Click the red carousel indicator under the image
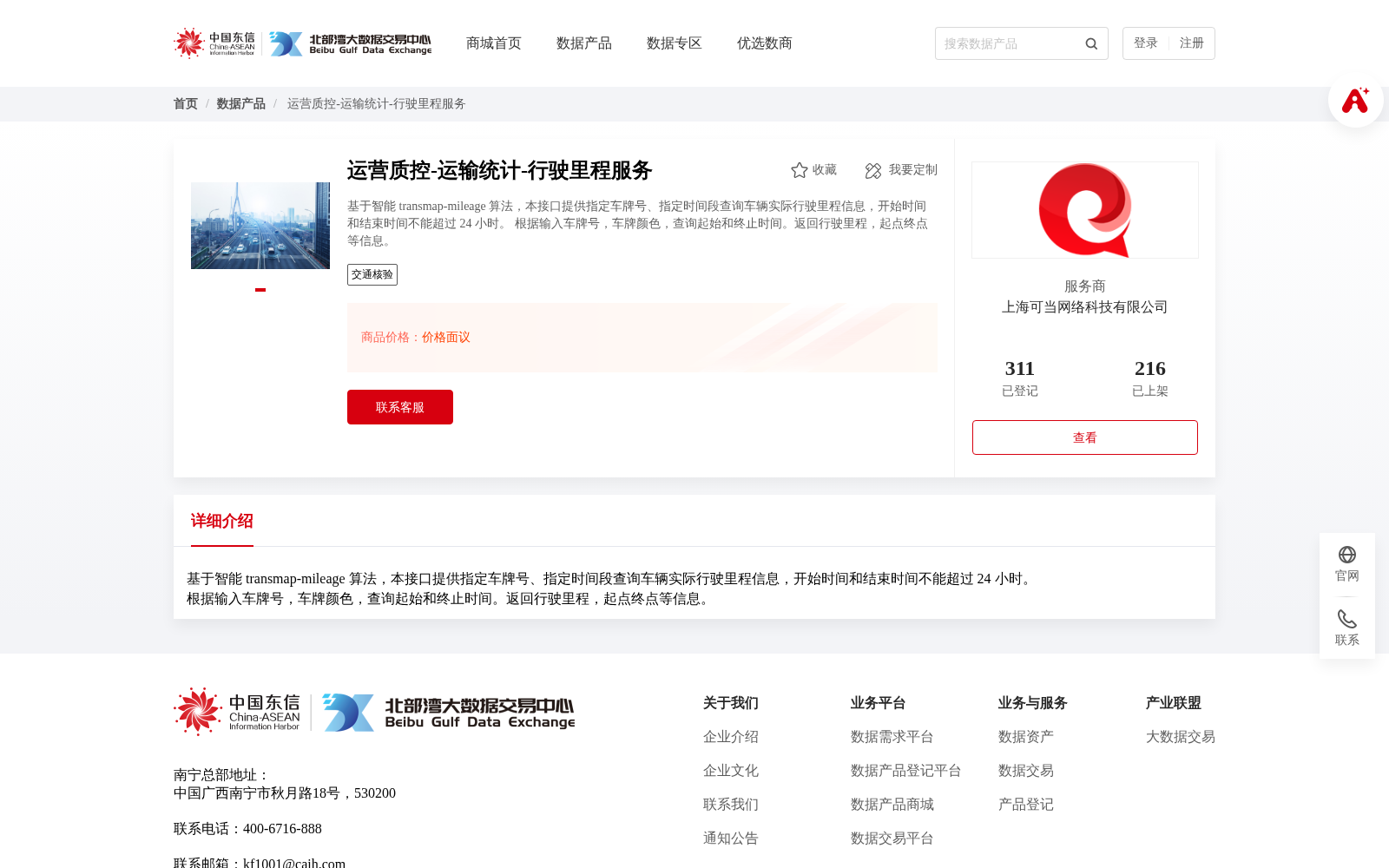Screen dimensions: 1389x868 [260, 290]
